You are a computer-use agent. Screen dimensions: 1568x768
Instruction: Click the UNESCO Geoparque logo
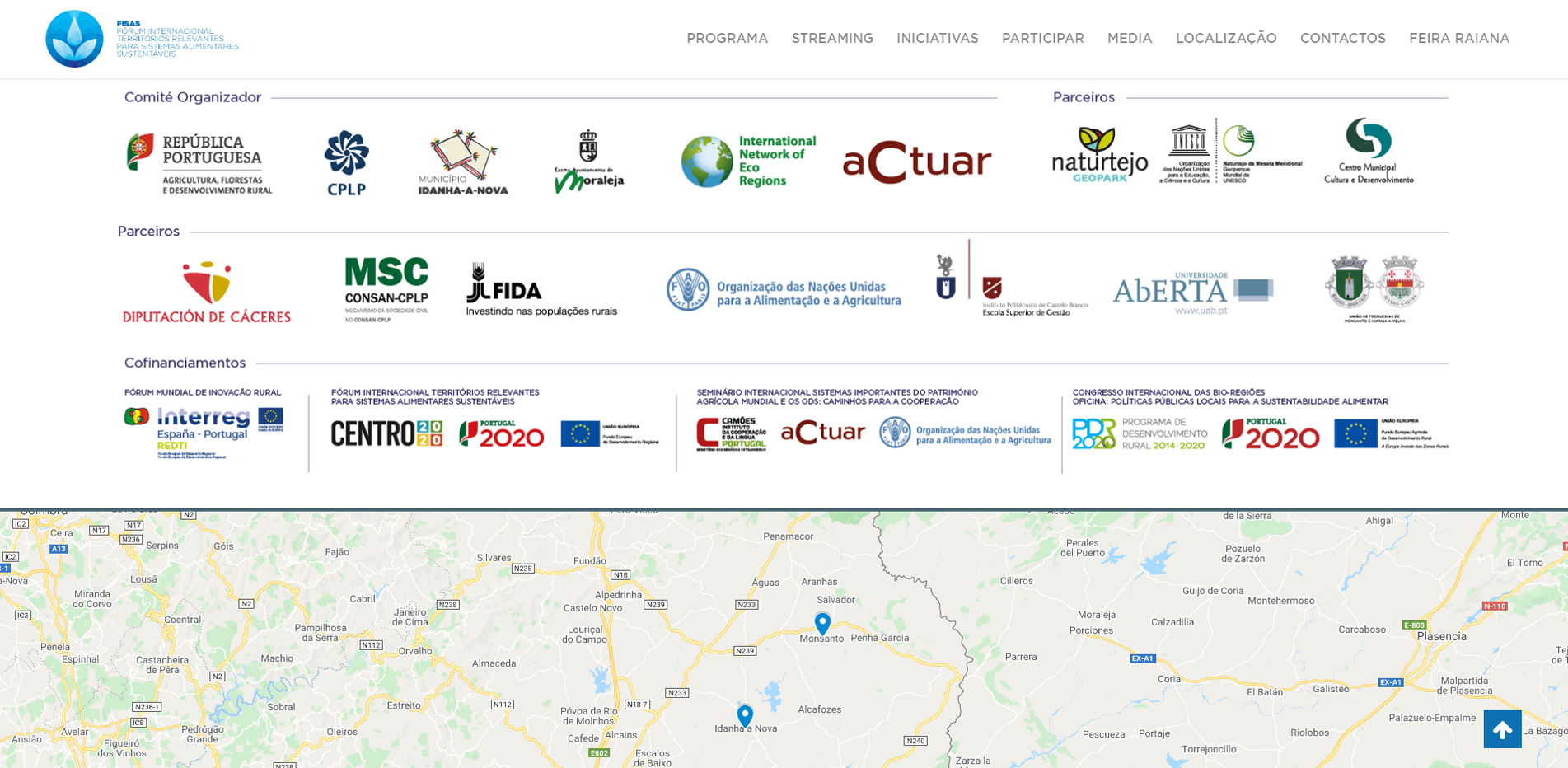tap(1232, 151)
